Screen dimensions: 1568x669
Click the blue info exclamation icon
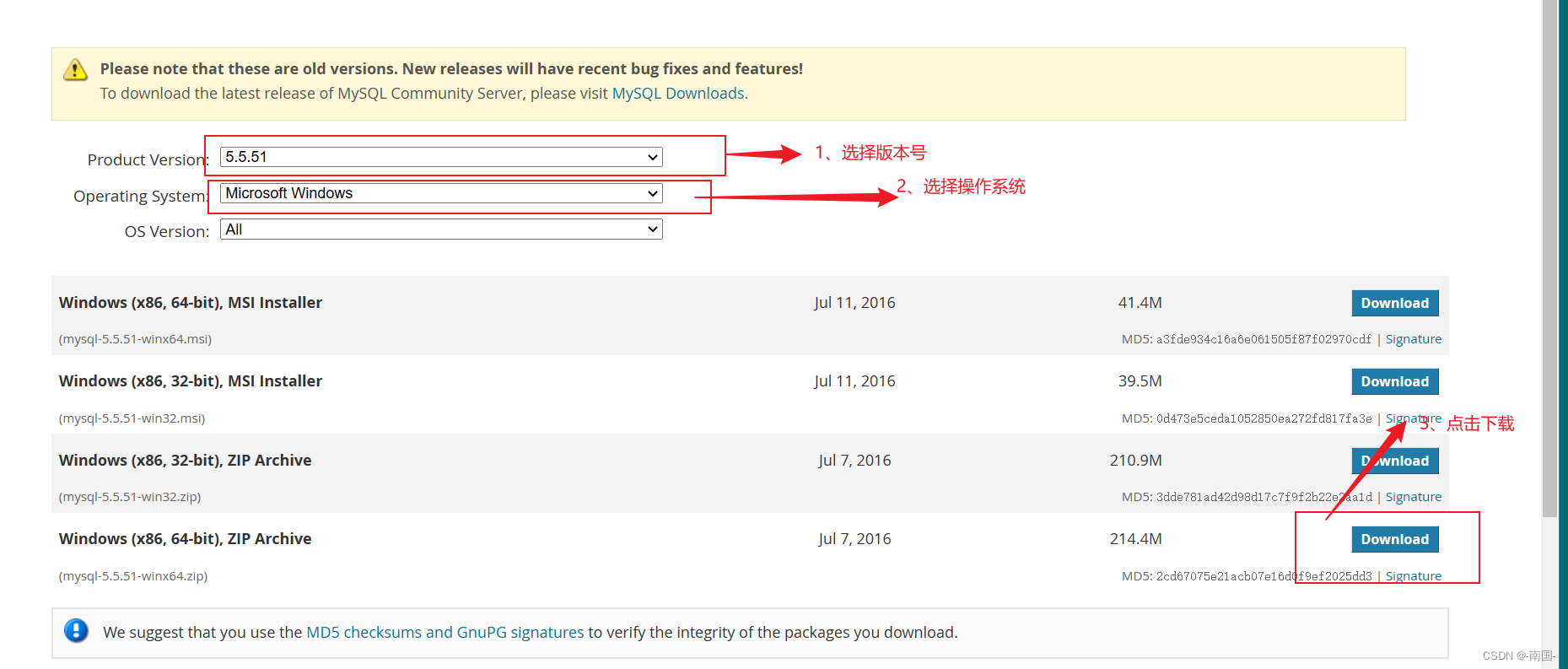(x=76, y=630)
